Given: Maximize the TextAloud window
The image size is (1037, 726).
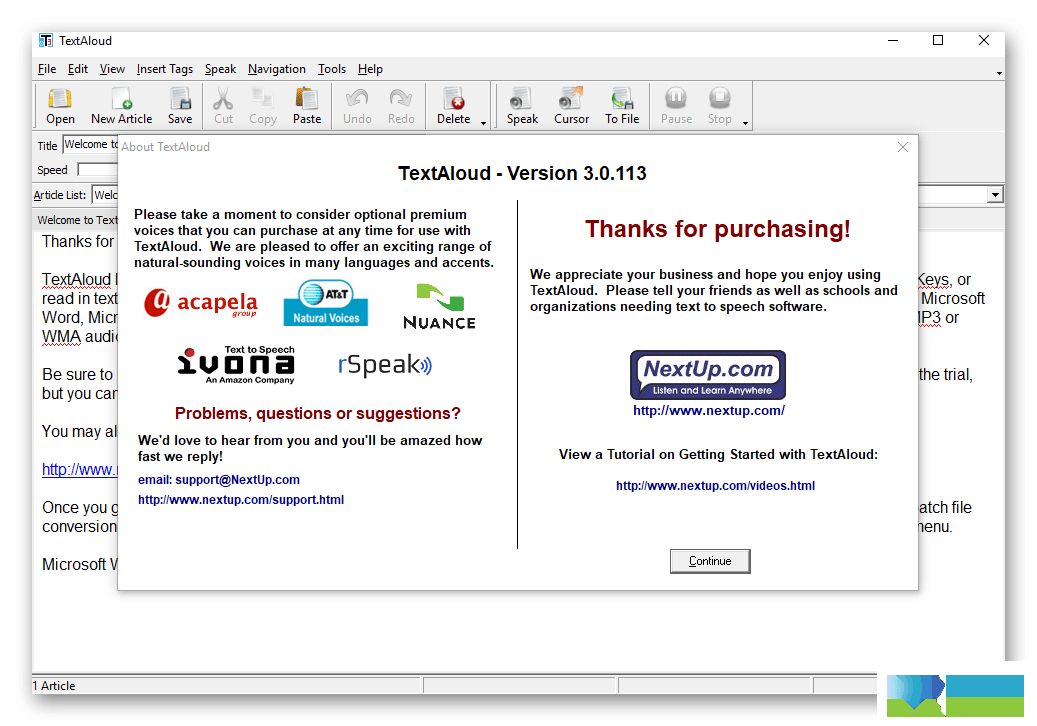Looking at the screenshot, I should pos(938,40).
